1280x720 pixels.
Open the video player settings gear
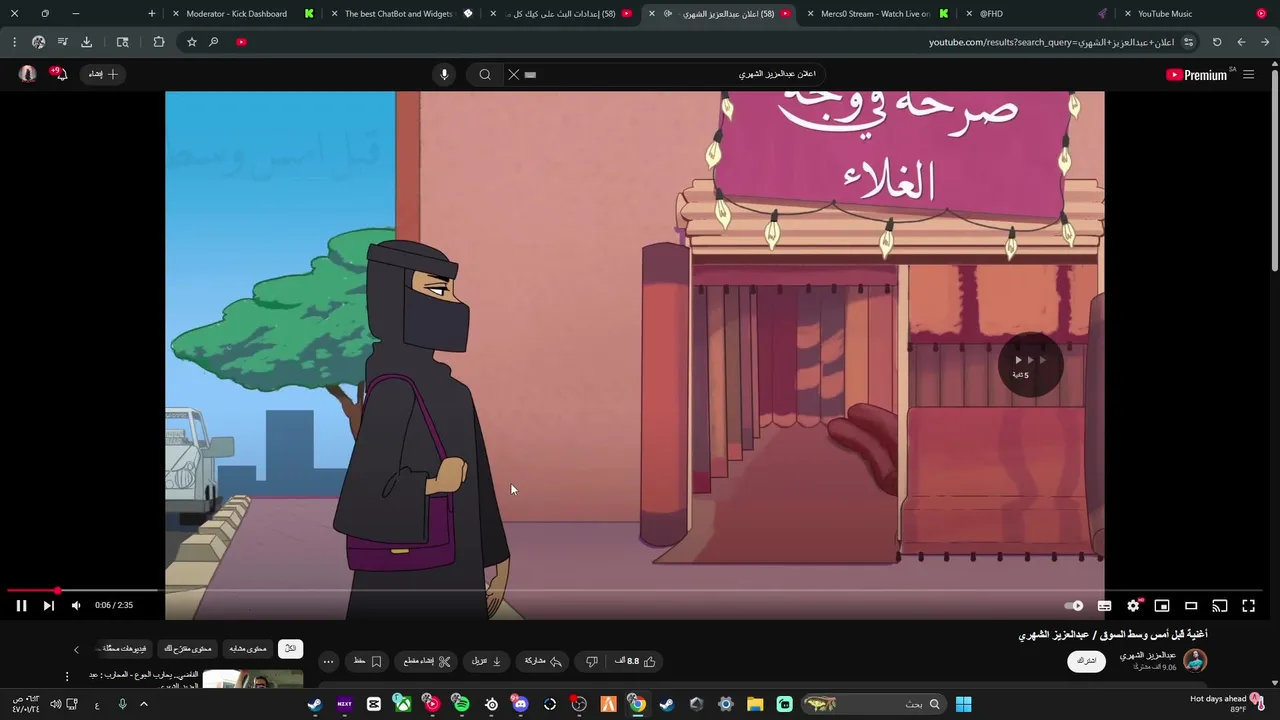(1133, 605)
